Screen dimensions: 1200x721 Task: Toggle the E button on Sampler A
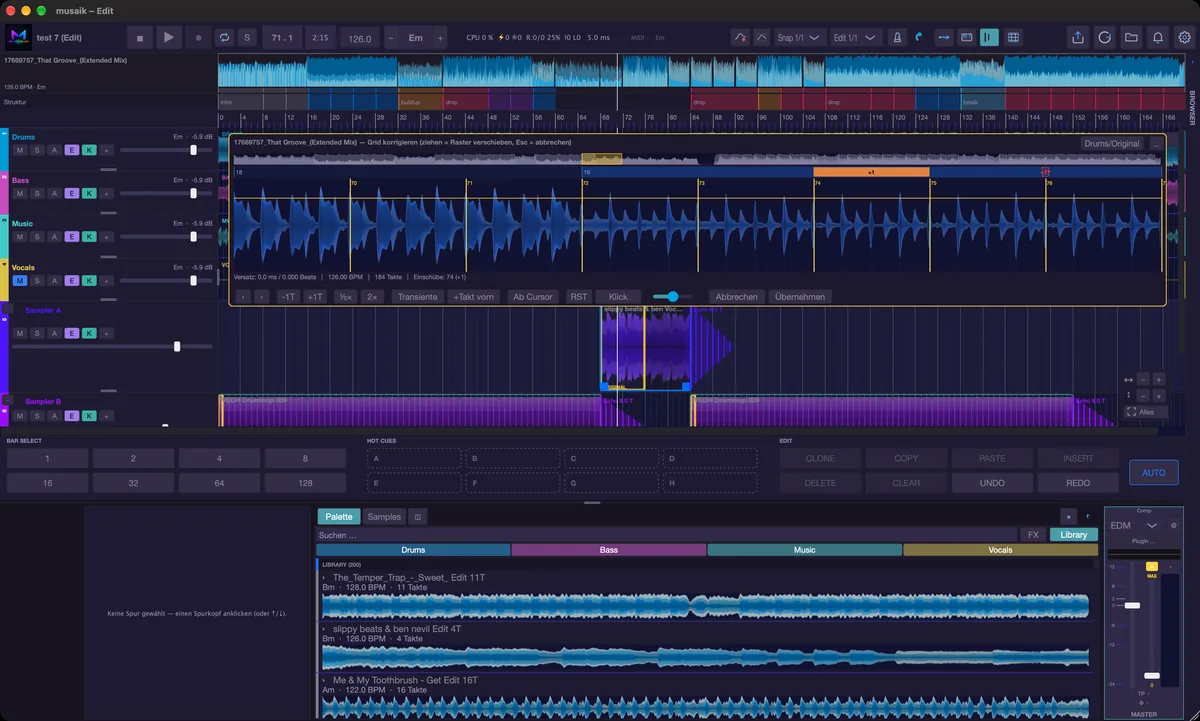pyautogui.click(x=71, y=333)
